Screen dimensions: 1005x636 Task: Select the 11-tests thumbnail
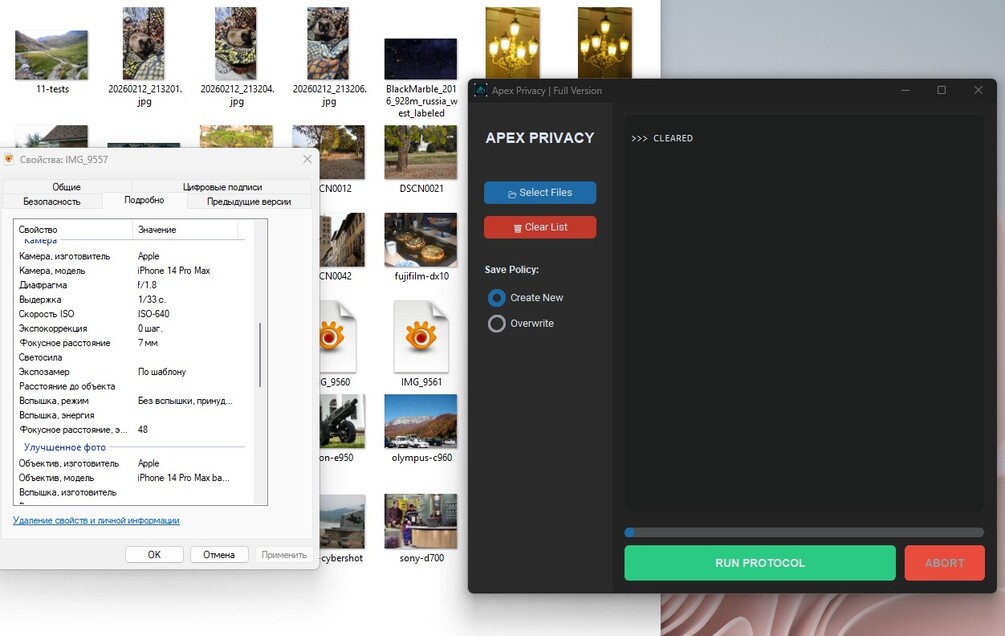pyautogui.click(x=52, y=55)
